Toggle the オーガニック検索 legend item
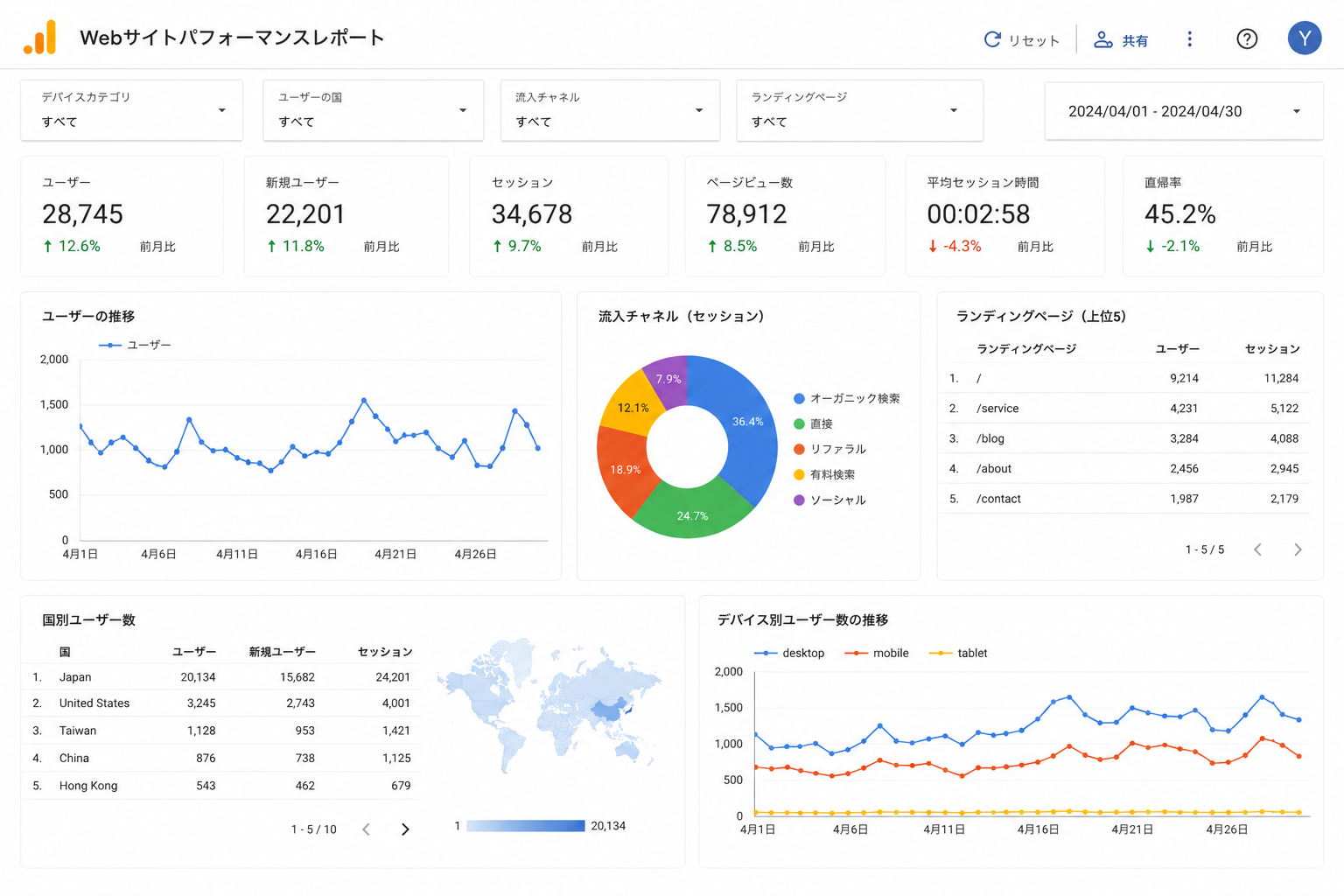The image size is (1344, 896). [x=846, y=398]
